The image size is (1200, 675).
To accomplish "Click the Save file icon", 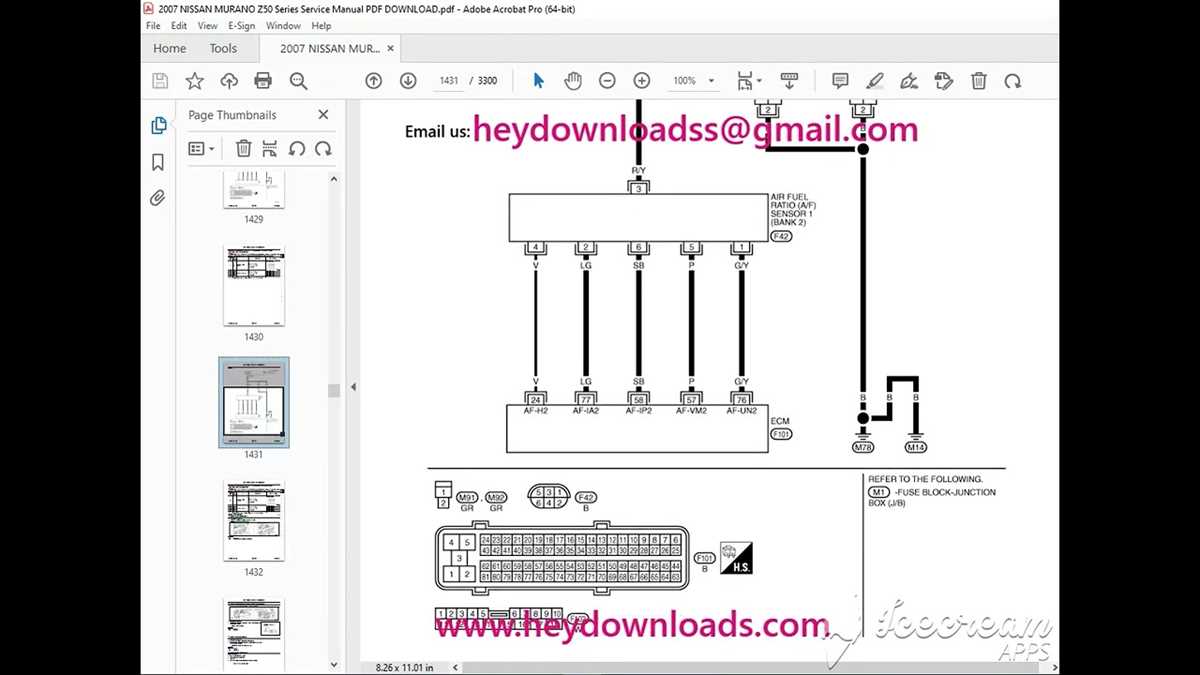I will 160,81.
